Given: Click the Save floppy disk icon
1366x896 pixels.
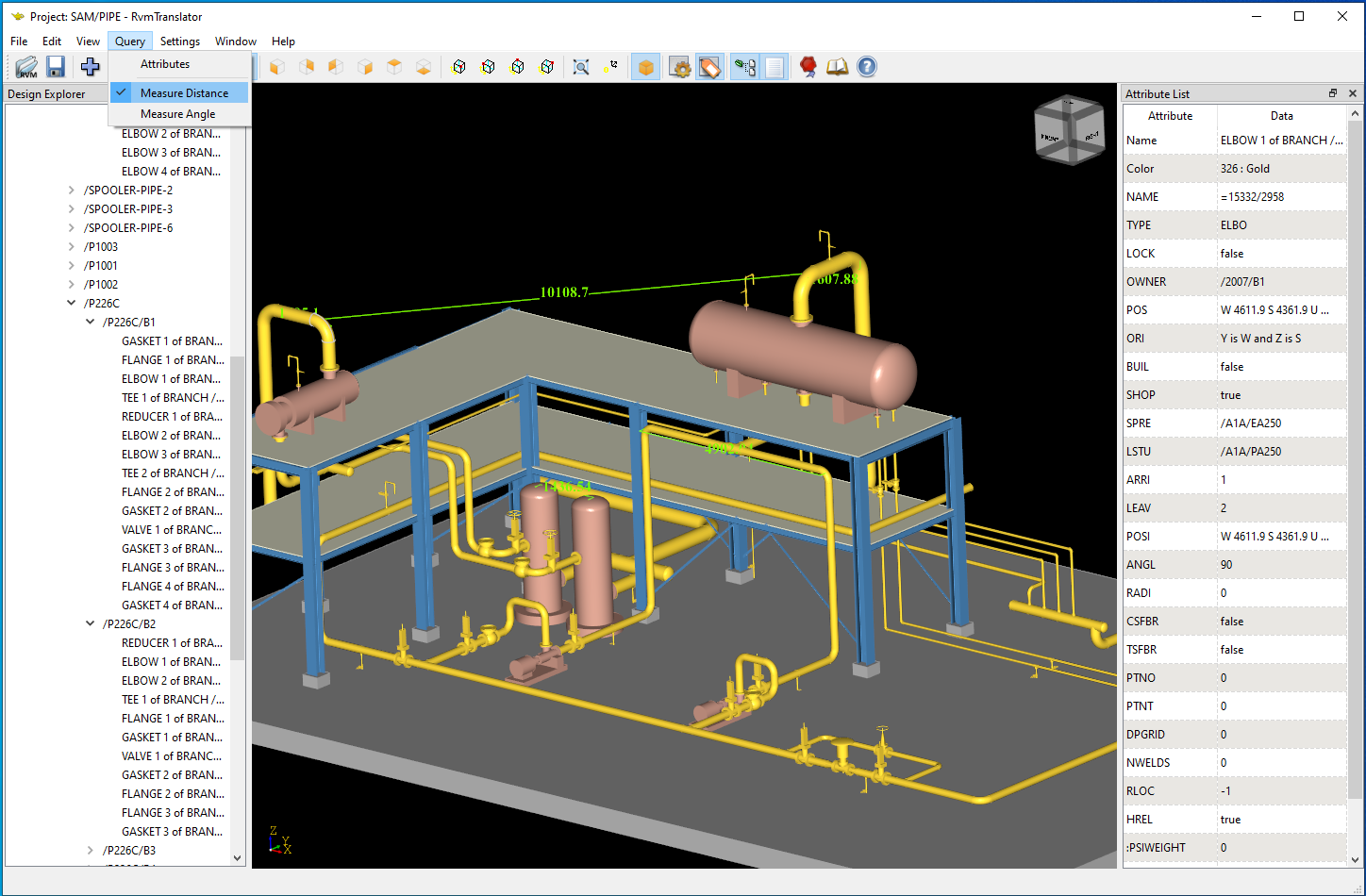Looking at the screenshot, I should 56,67.
